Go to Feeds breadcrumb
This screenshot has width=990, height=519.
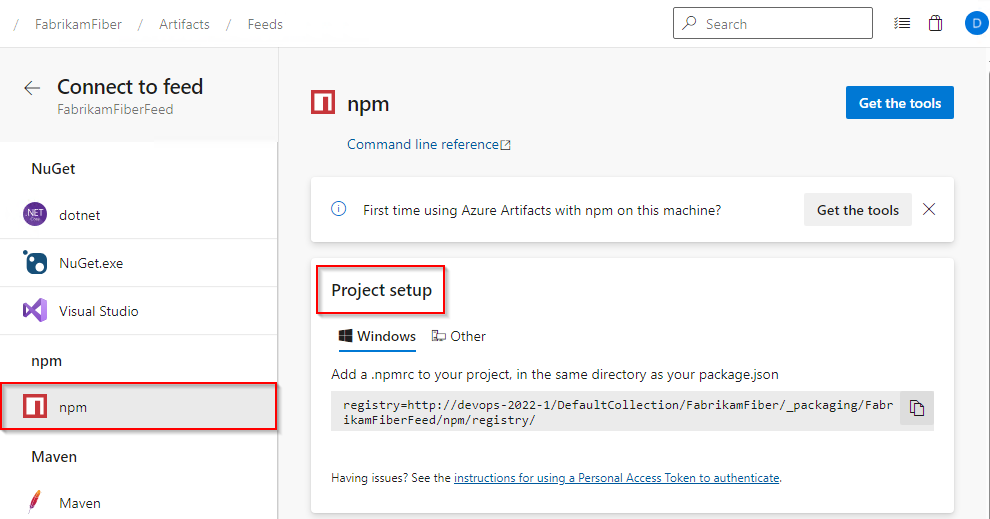tap(265, 24)
